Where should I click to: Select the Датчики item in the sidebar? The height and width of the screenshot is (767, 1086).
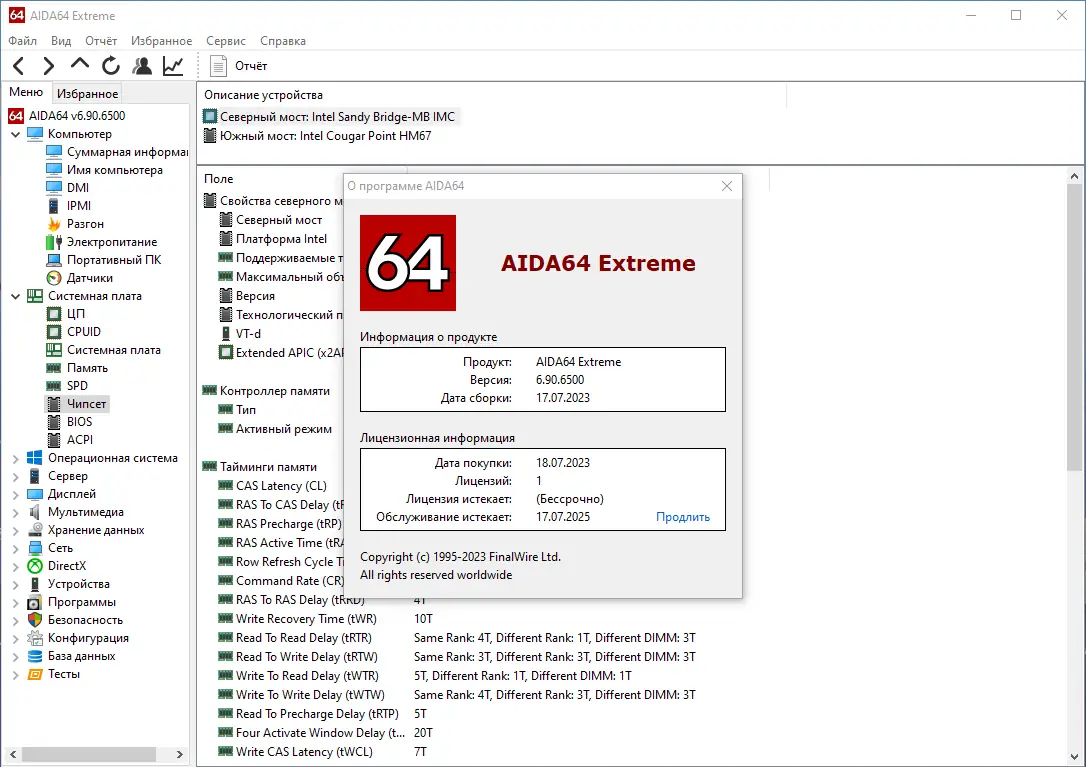point(90,277)
